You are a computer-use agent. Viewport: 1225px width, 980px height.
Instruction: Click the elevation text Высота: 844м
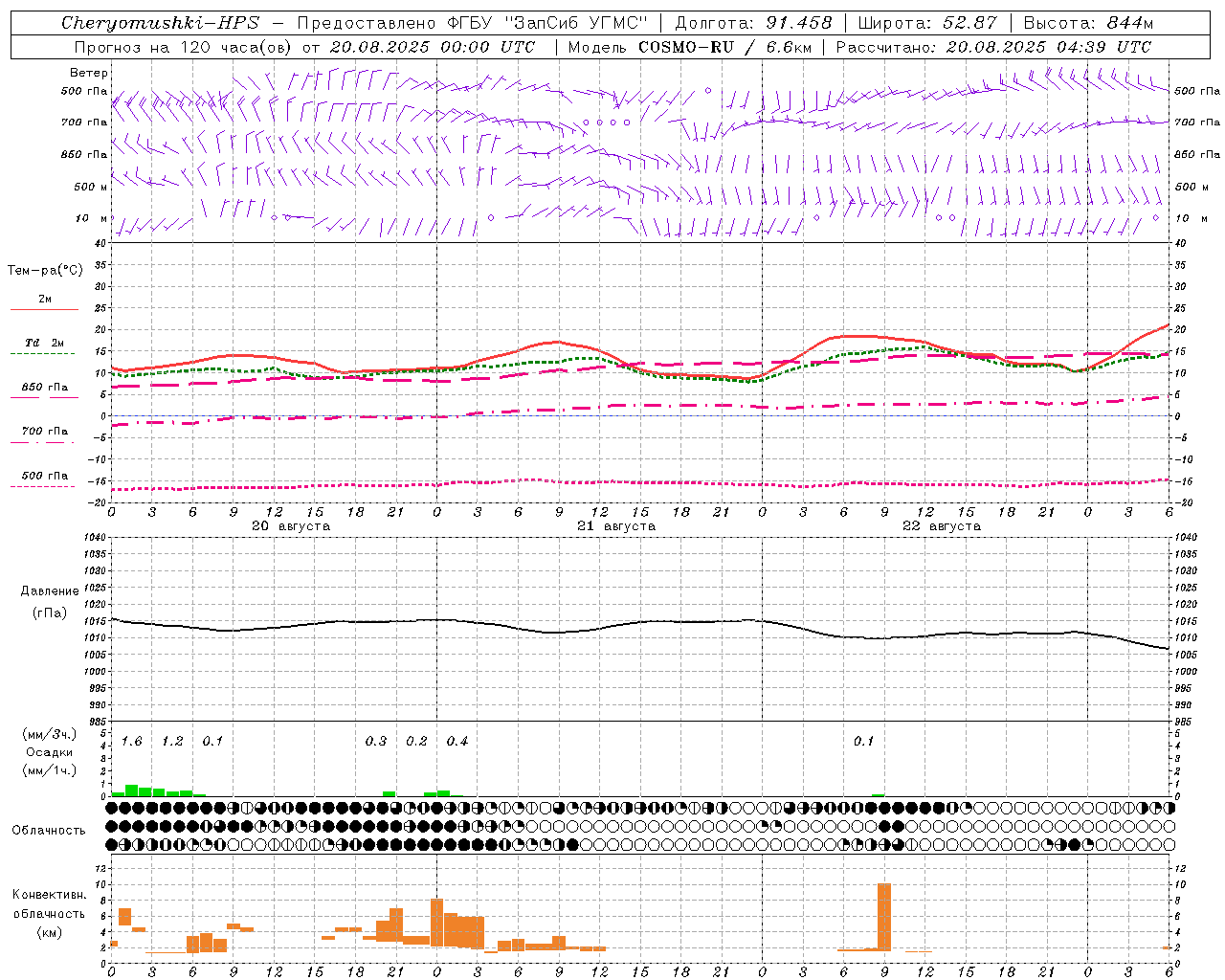(x=1089, y=23)
